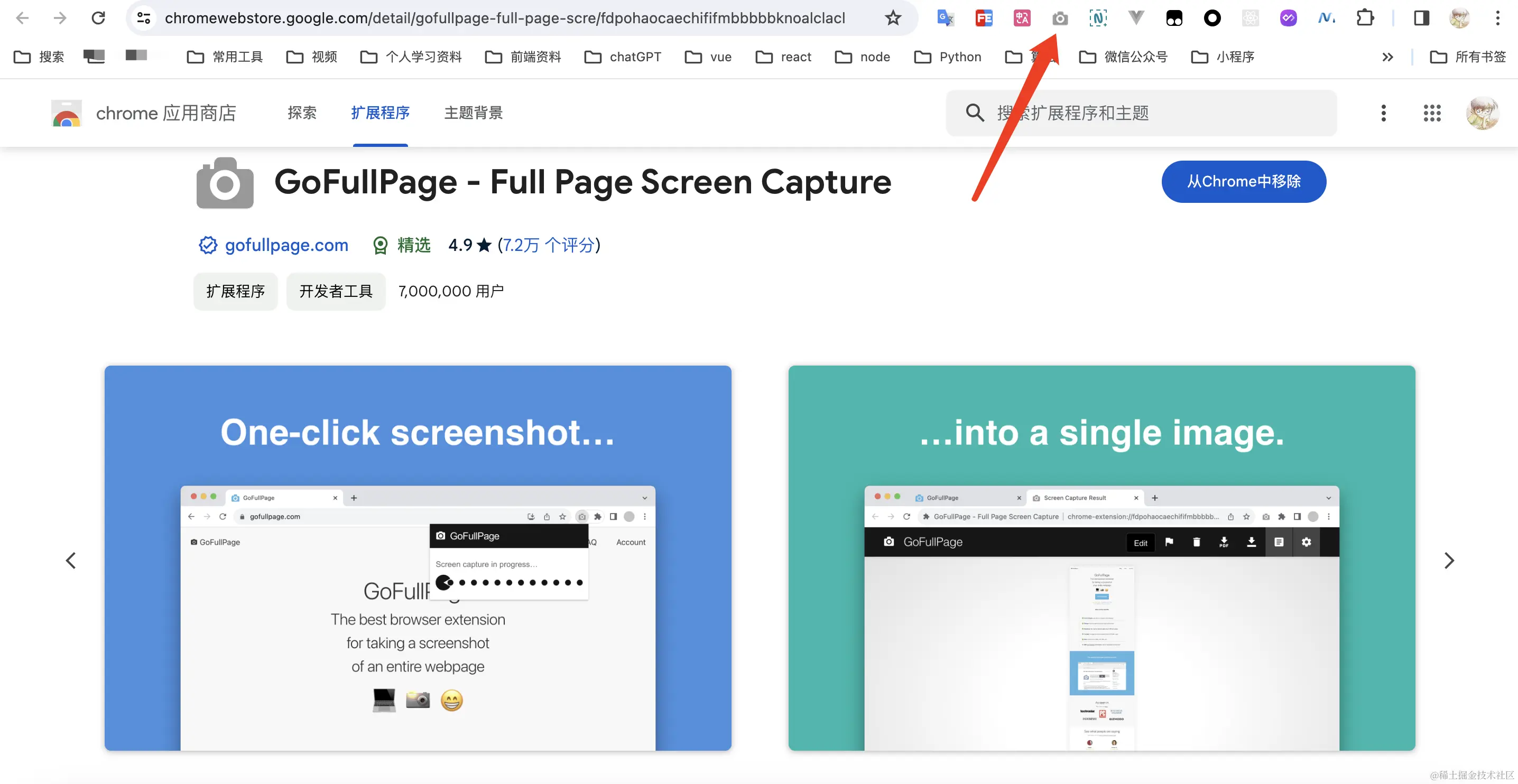Open the Google apps grid
This screenshot has height=784, width=1518.
(1432, 113)
